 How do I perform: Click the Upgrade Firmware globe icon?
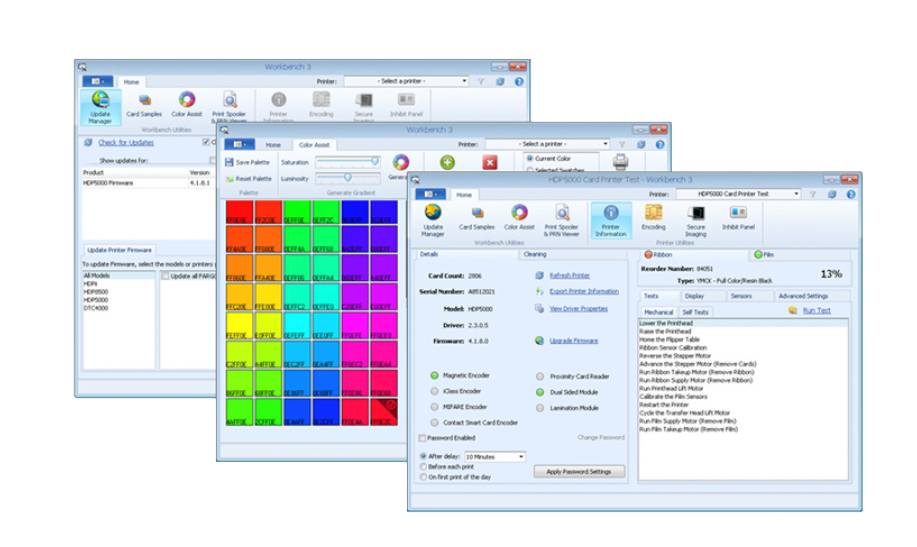pos(539,340)
